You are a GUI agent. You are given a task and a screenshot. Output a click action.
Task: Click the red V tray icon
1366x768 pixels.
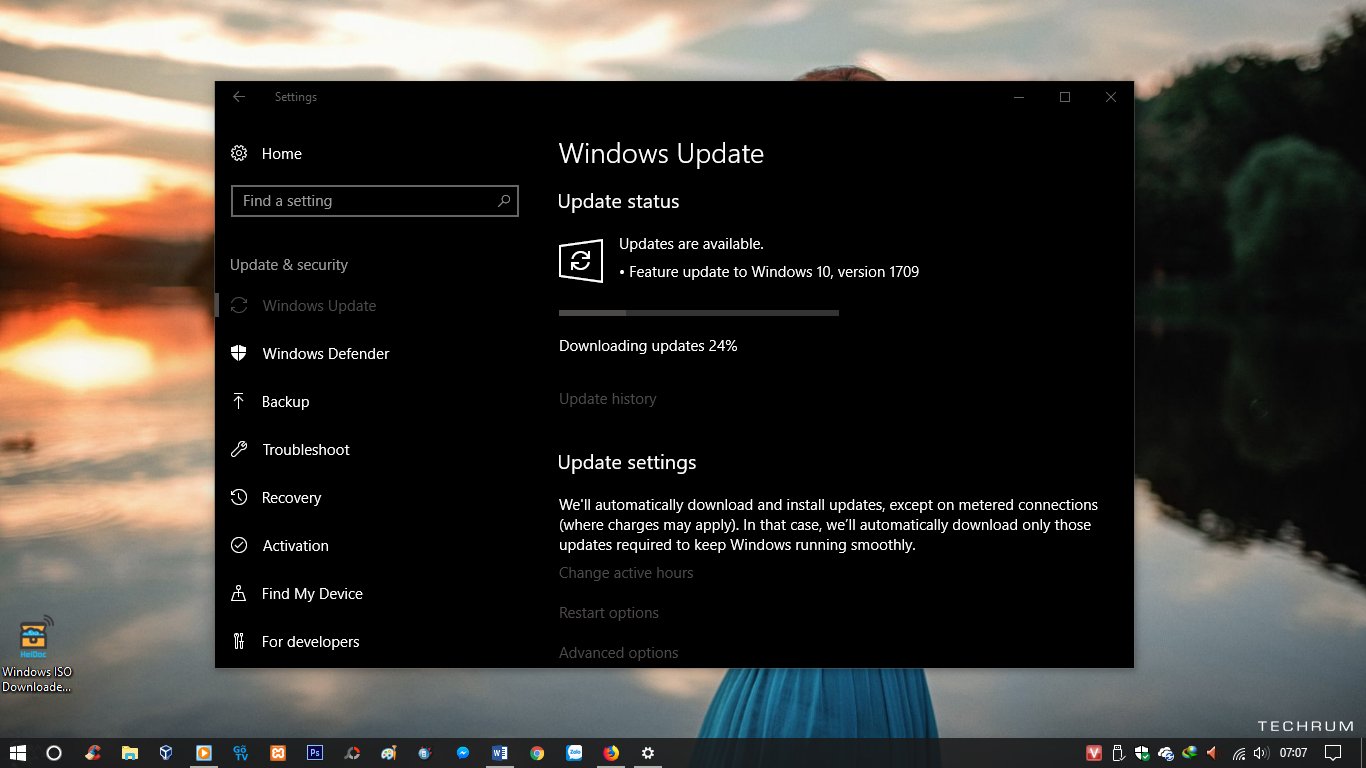[1094, 753]
